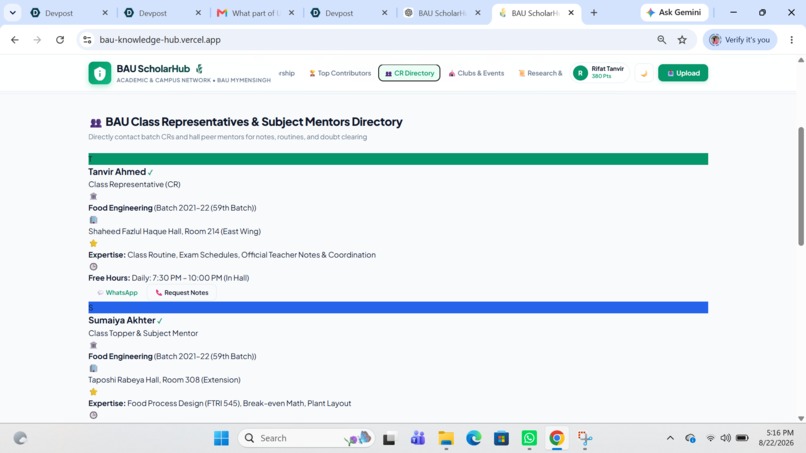This screenshot has height=453, width=806.
Task: Click the BAU ScholarHub shield logo
Action: 100,73
